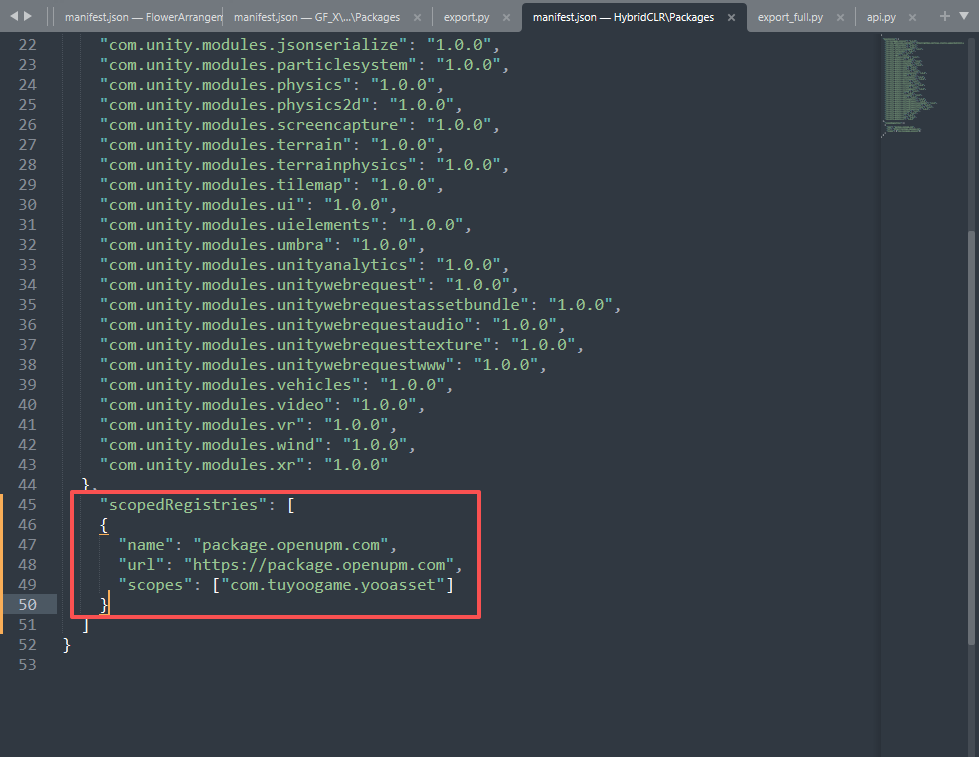Click the opening brace on line 46

click(x=104, y=525)
